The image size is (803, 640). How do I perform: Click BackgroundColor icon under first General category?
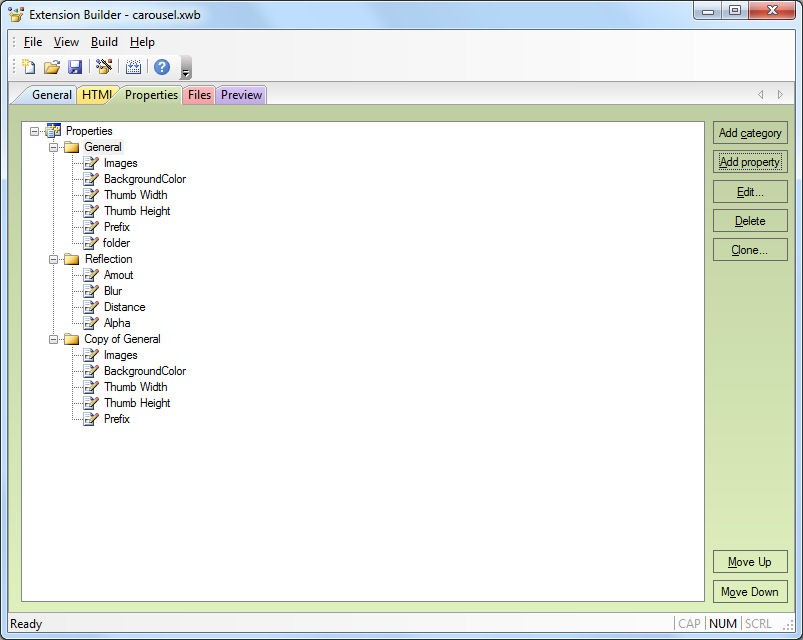(x=91, y=179)
